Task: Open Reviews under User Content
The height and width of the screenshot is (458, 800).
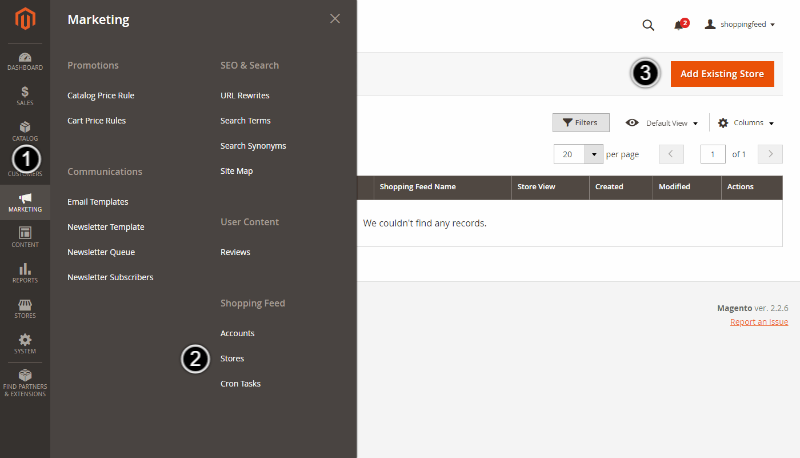Action: [235, 252]
